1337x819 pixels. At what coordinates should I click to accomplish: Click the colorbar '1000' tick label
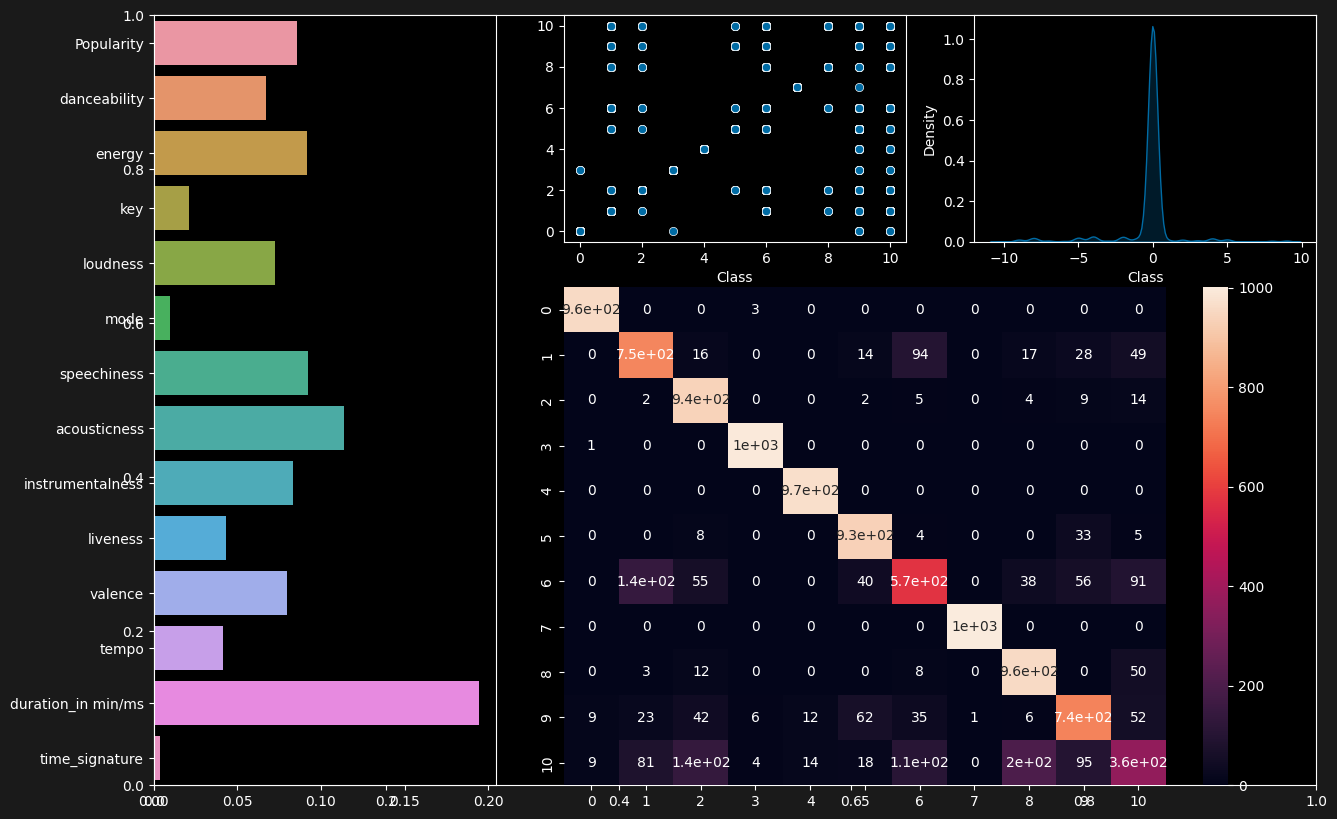coord(1253,288)
